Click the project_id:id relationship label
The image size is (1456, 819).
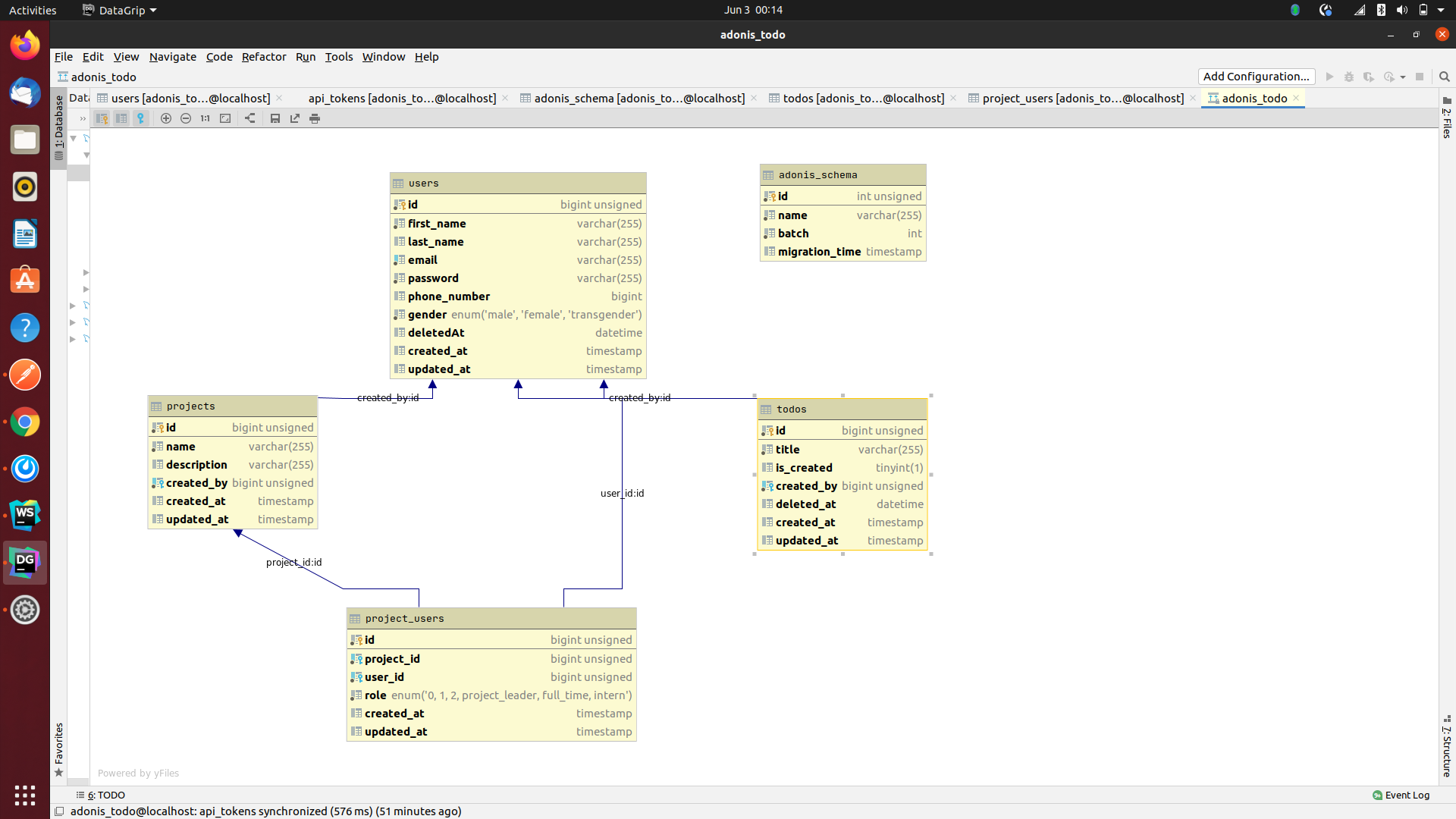[293, 563]
